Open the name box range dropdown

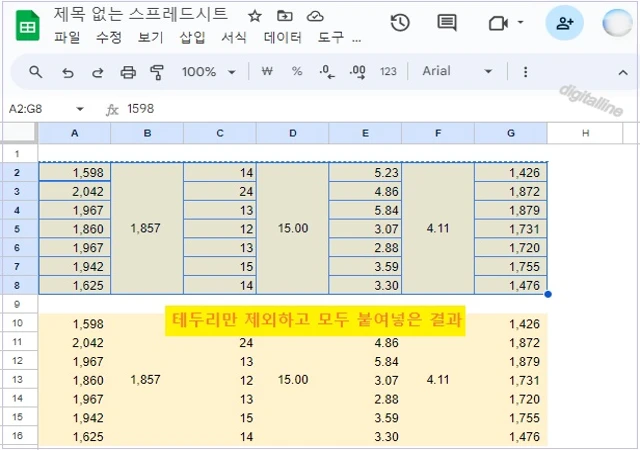click(80, 109)
